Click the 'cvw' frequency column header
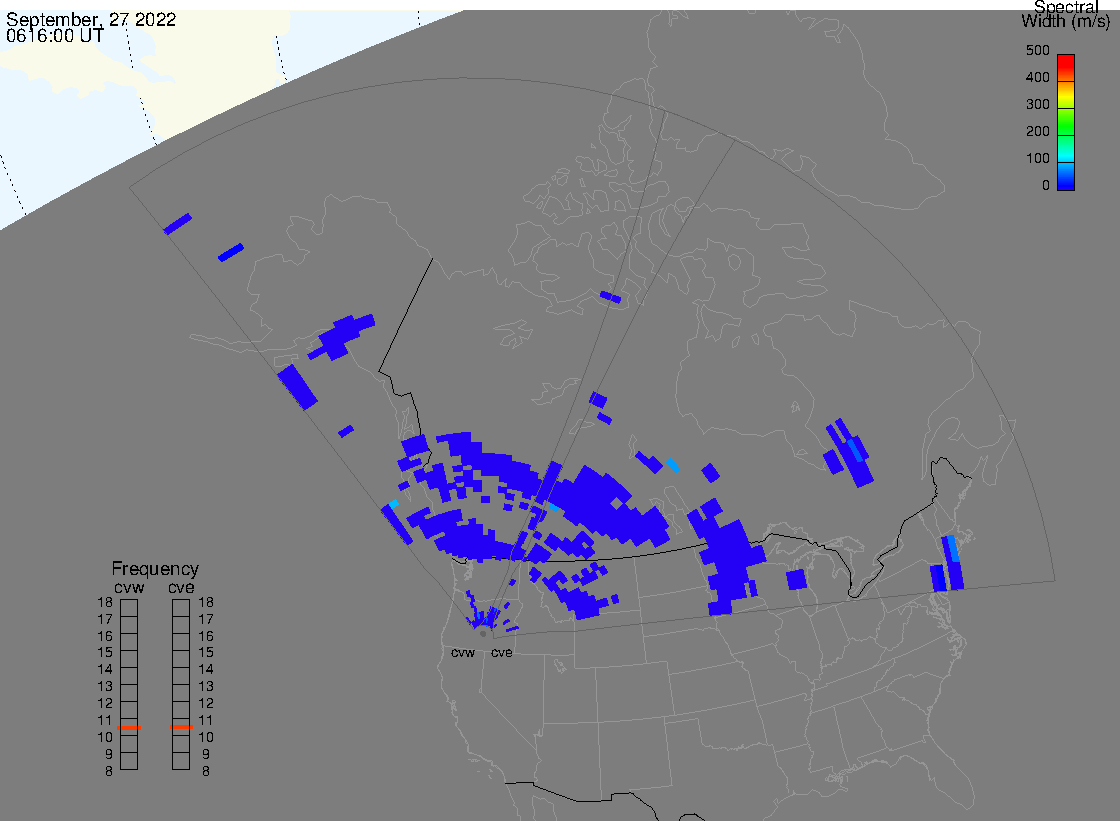1120x821 pixels. click(129, 588)
